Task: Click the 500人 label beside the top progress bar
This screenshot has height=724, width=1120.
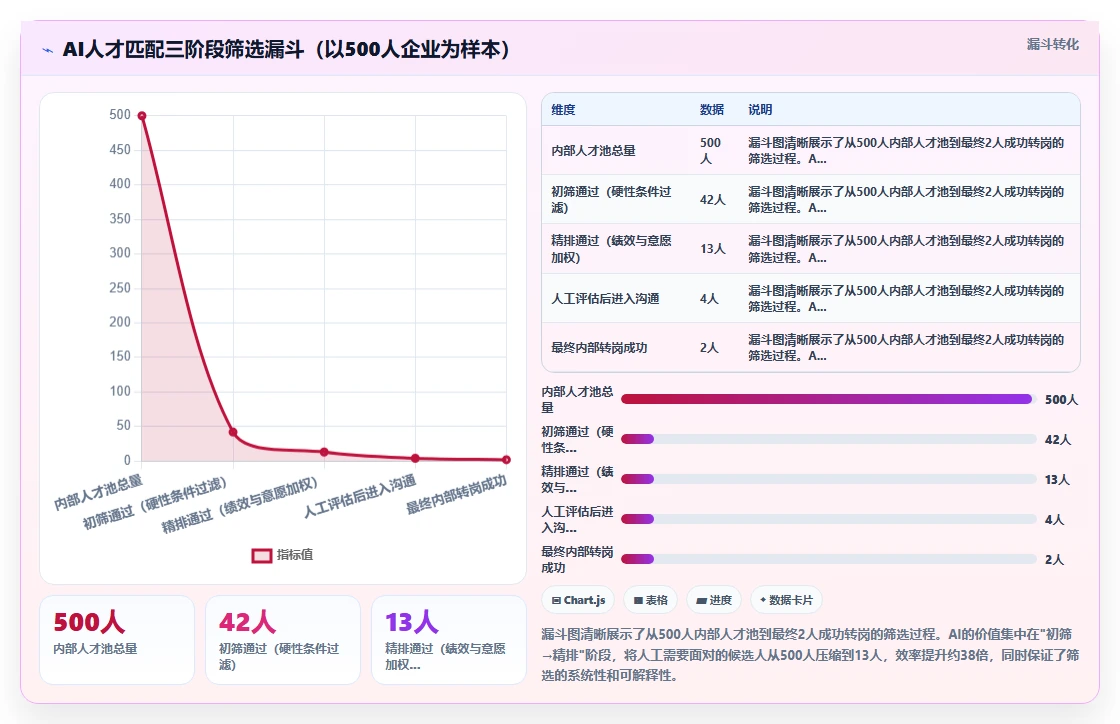Action: tap(1061, 400)
